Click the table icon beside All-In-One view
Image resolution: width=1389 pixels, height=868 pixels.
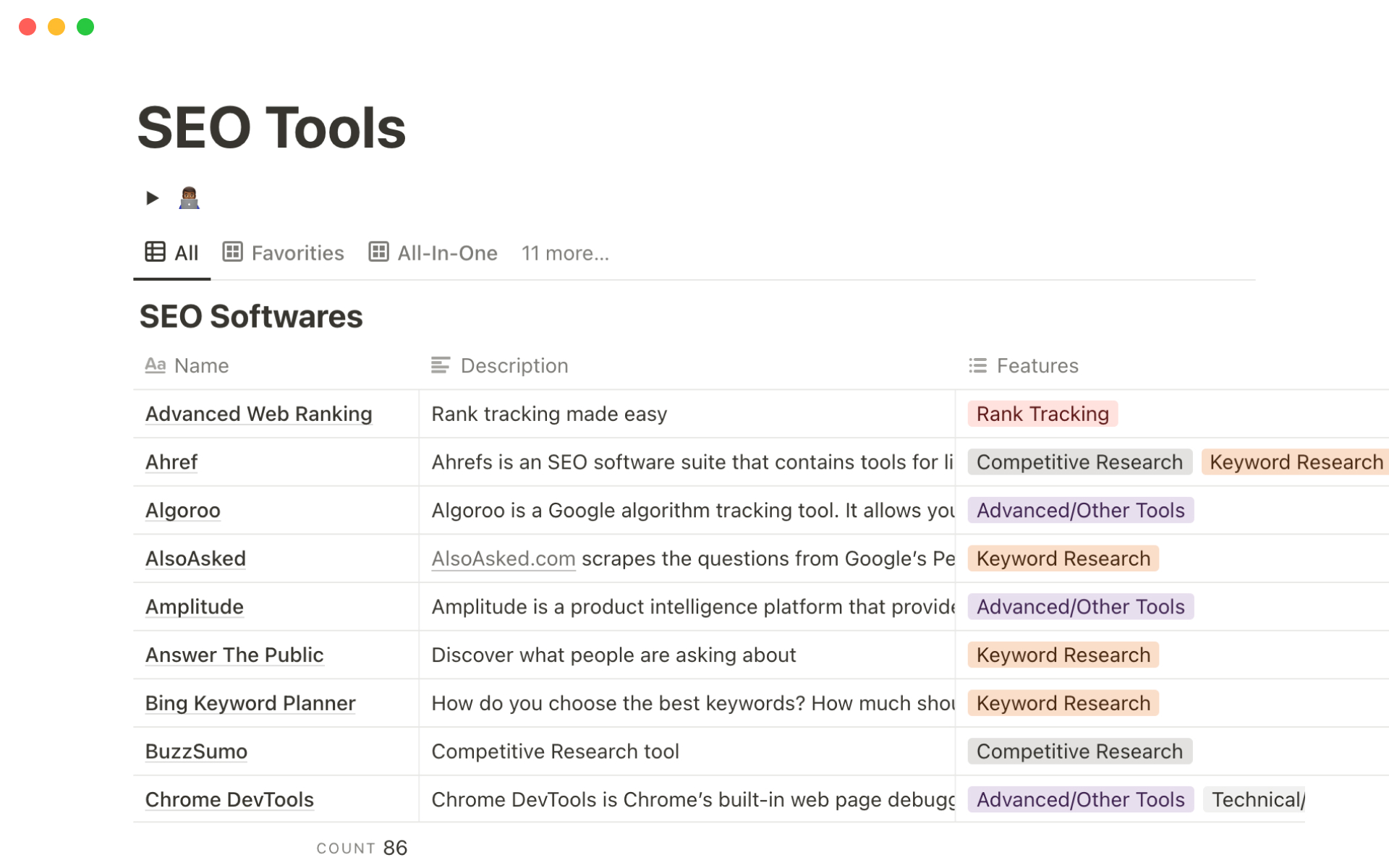click(x=378, y=252)
